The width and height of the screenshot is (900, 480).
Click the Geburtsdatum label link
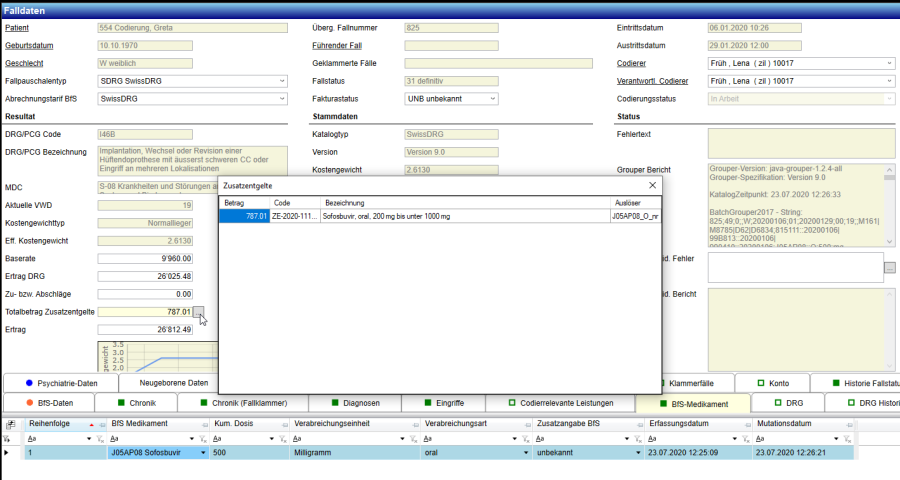click(x=29, y=46)
